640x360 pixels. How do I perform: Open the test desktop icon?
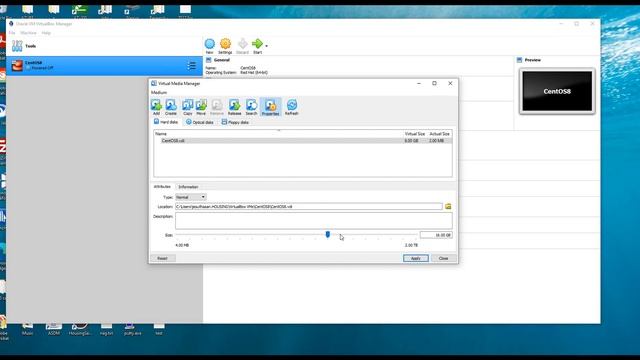coord(159,328)
